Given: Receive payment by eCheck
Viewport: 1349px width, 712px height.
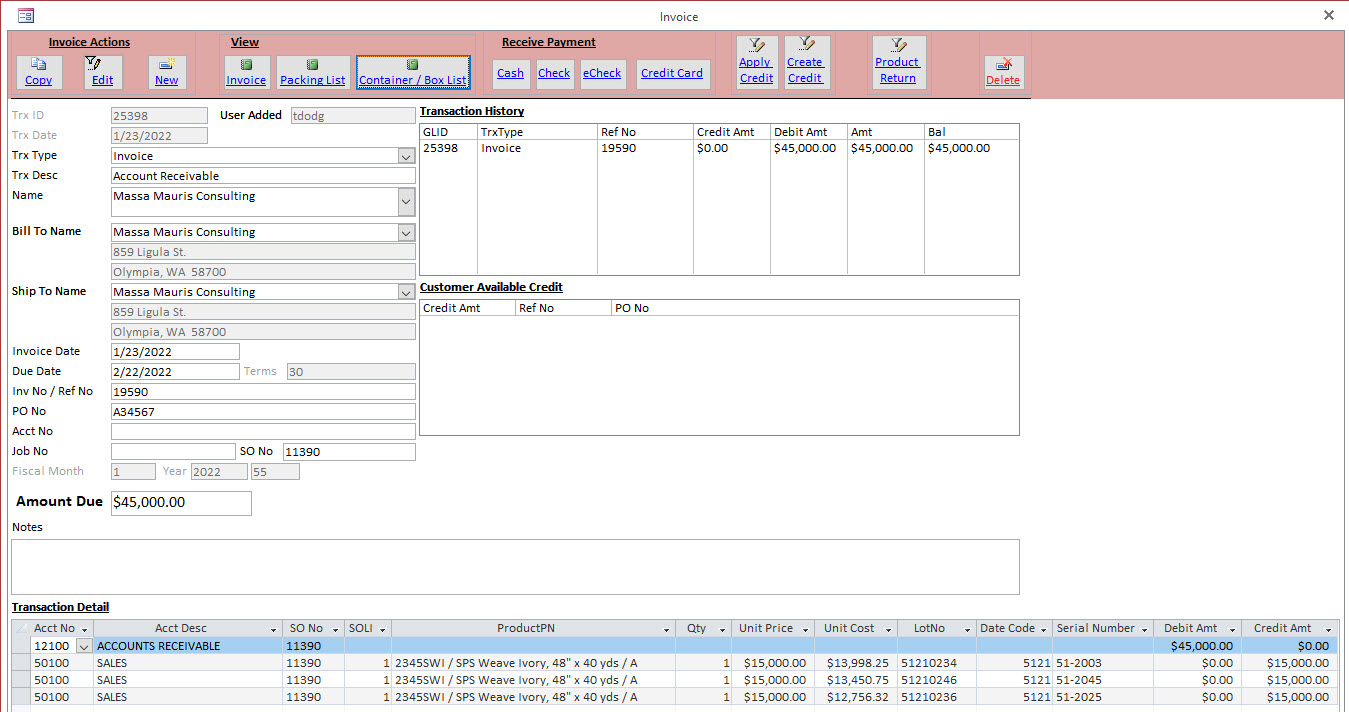Looking at the screenshot, I should (602, 74).
